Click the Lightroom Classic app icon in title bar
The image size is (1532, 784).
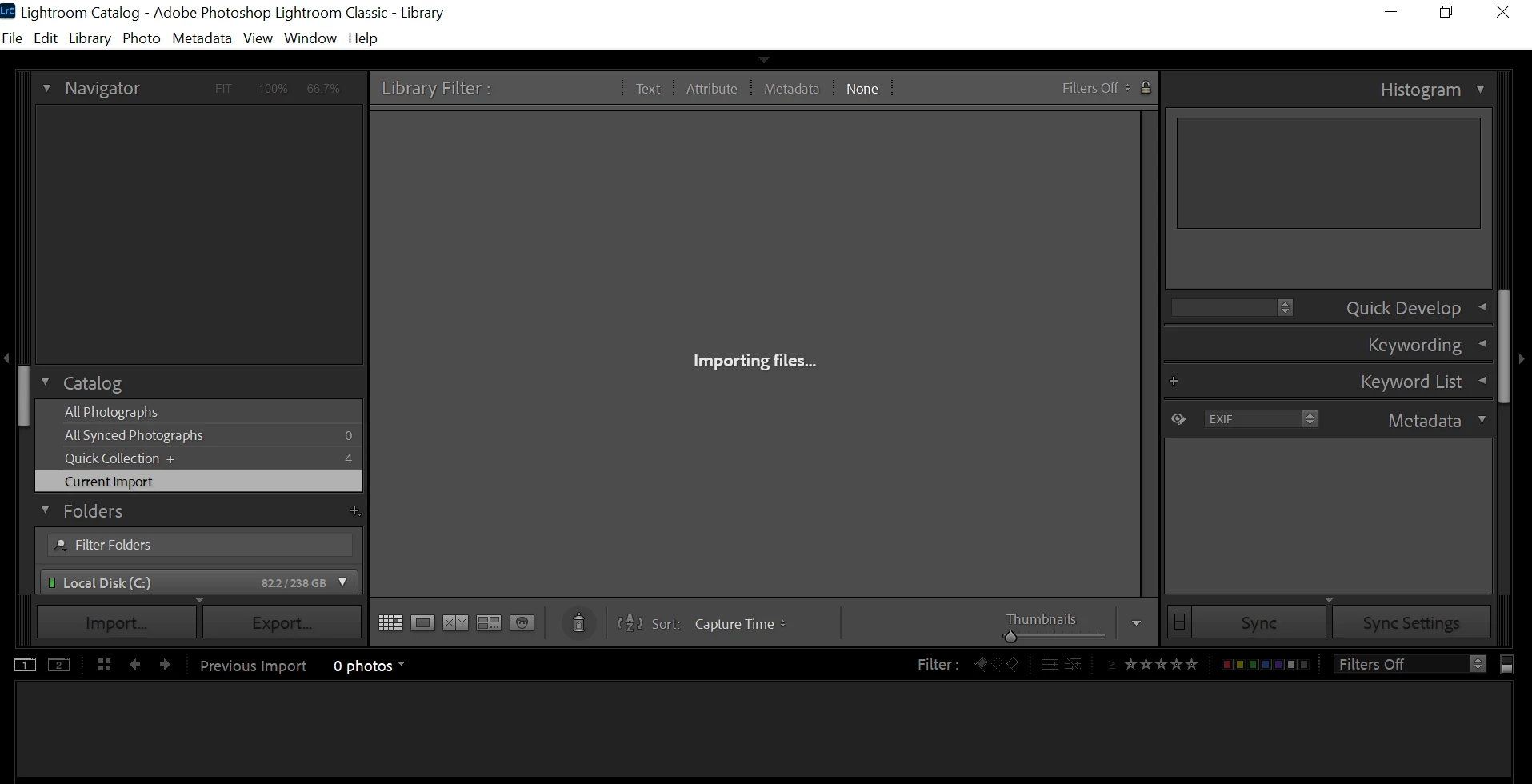pyautogui.click(x=8, y=11)
